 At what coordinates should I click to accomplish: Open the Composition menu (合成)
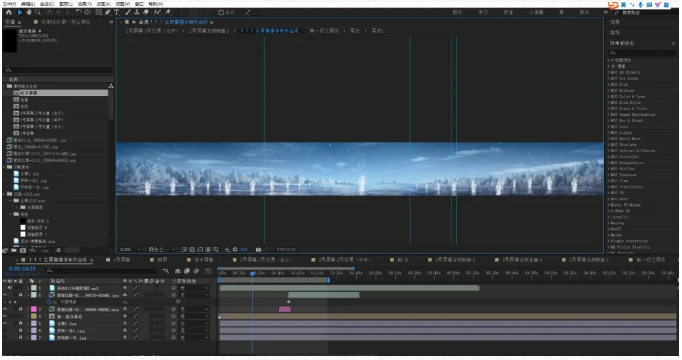click(x=47, y=3)
